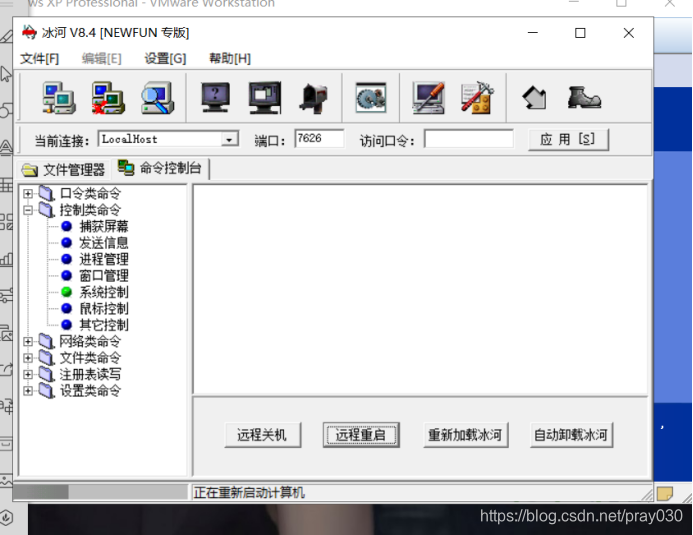This screenshot has height=535, width=693.
Task: Click the 远程重启 button
Action: (x=361, y=435)
